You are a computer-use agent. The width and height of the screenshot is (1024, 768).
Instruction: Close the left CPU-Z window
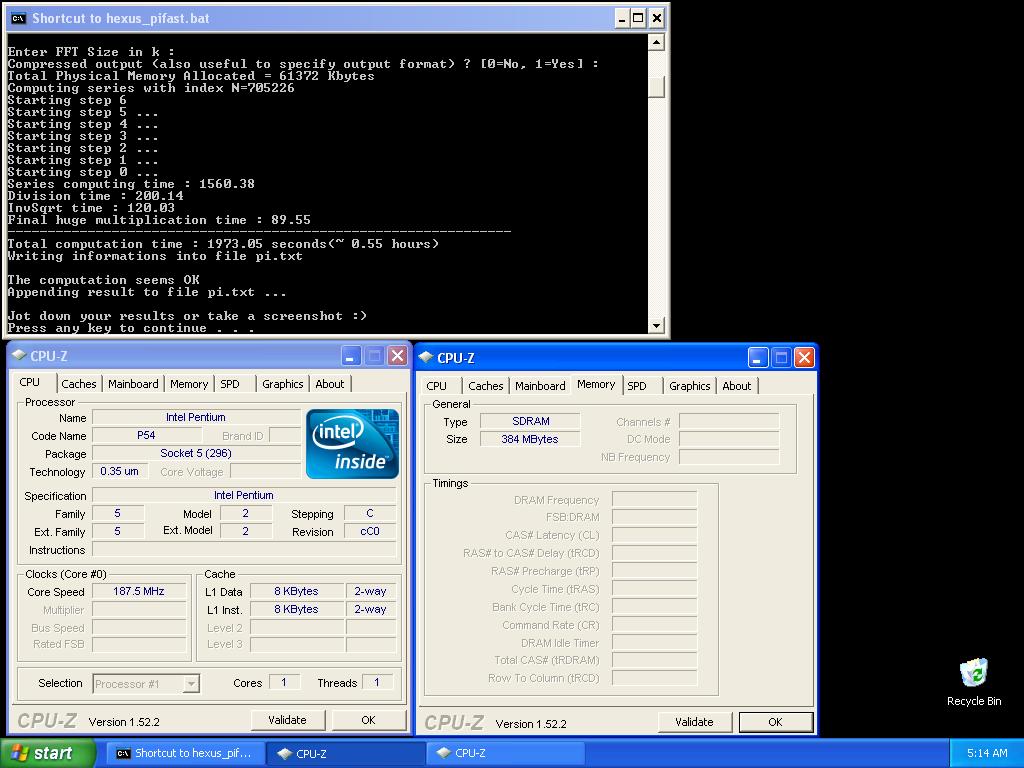397,356
